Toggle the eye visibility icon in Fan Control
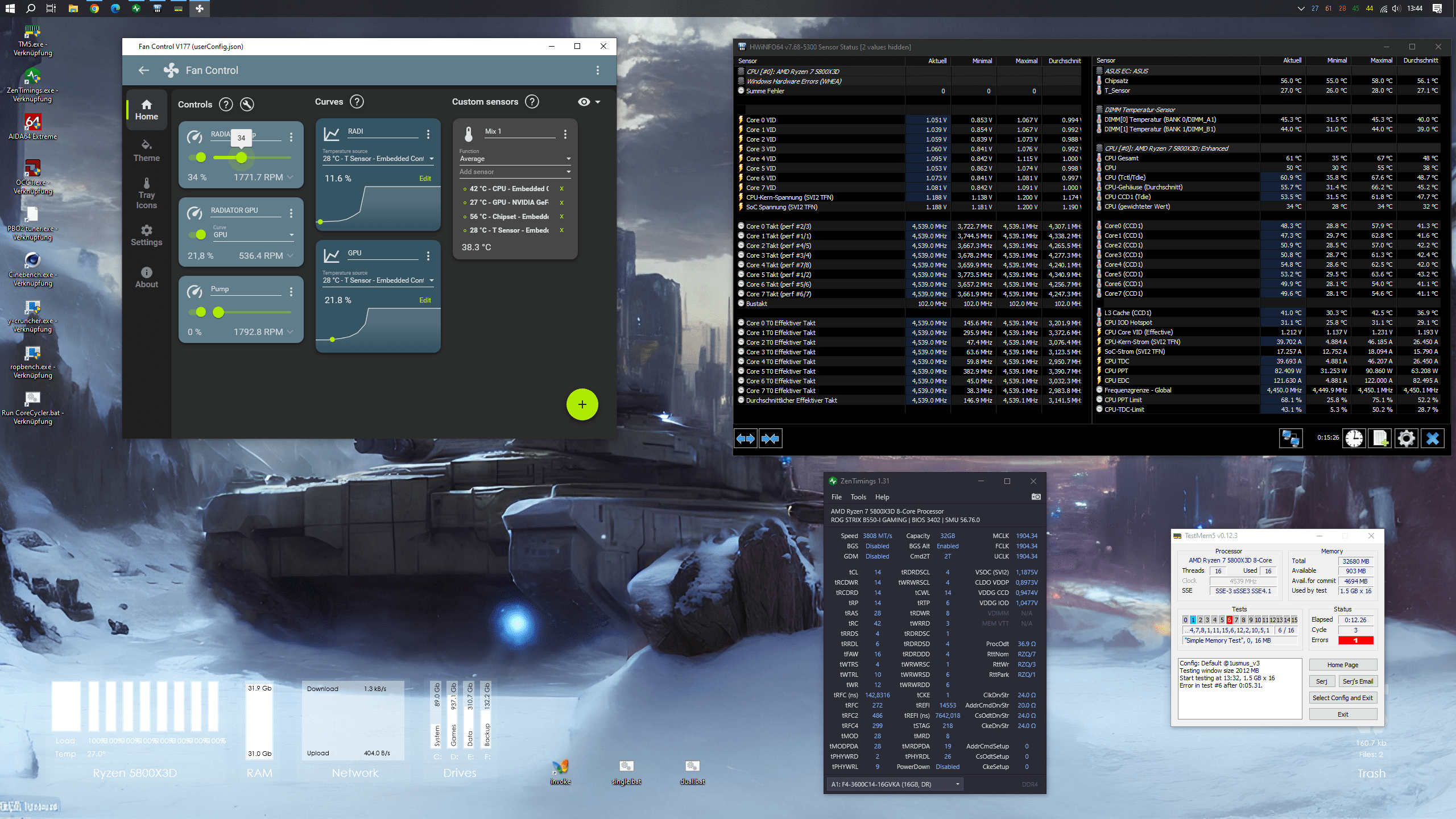Screen dimensions: 1456x819 (584, 102)
